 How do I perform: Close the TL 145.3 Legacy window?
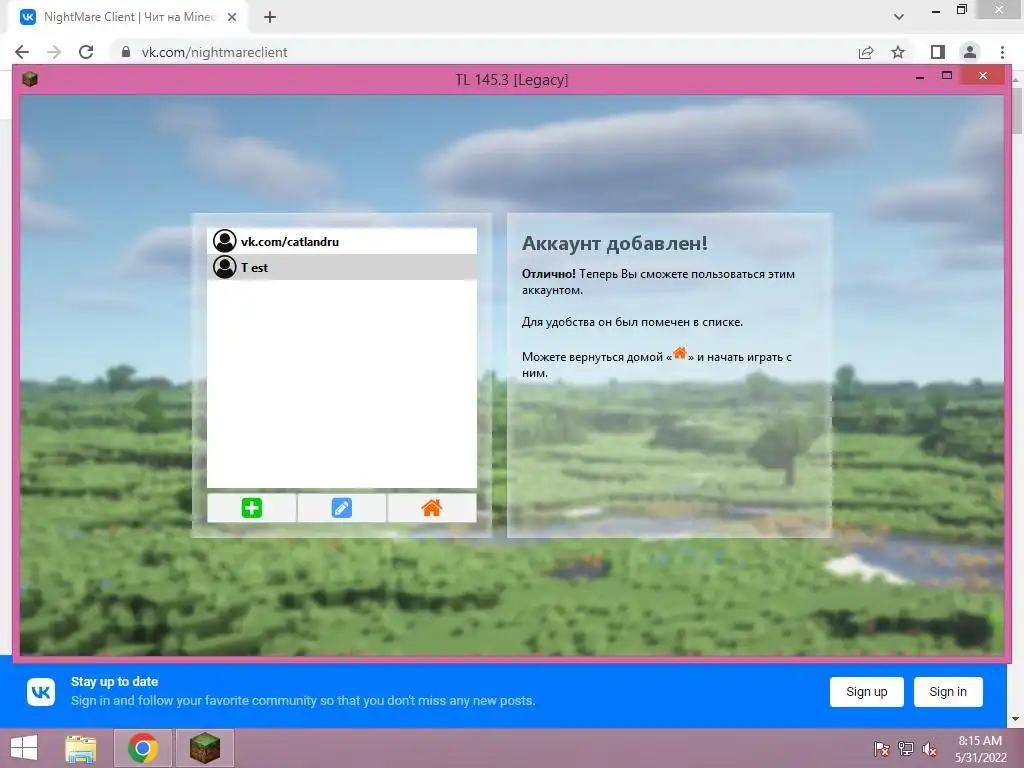pyautogui.click(x=983, y=76)
